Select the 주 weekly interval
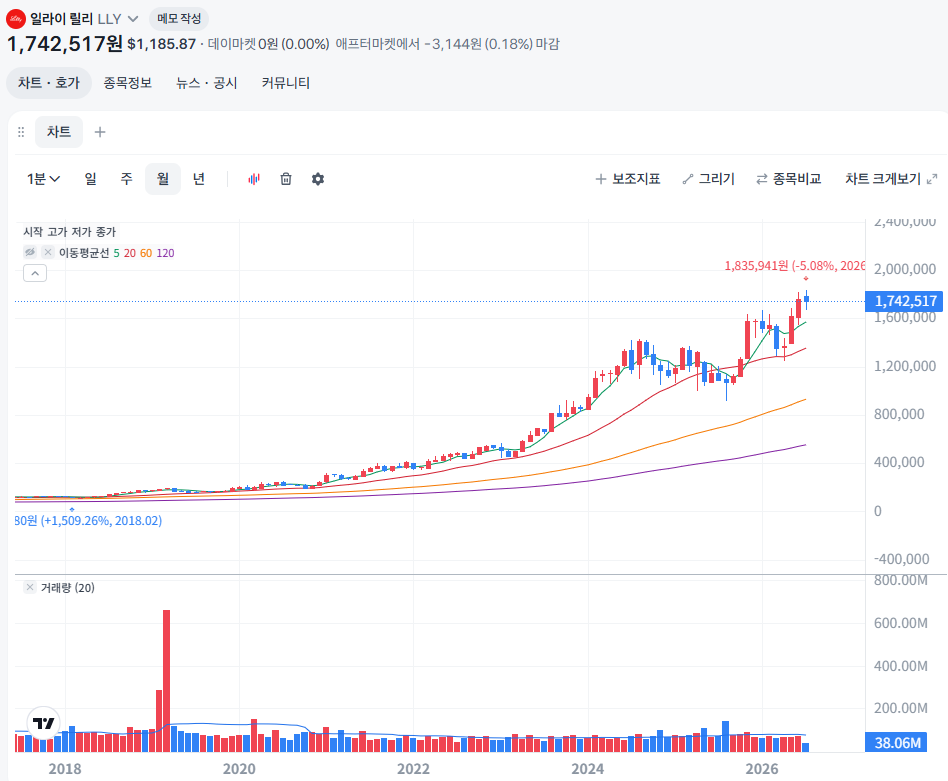The height and width of the screenshot is (781, 948). tap(126, 179)
